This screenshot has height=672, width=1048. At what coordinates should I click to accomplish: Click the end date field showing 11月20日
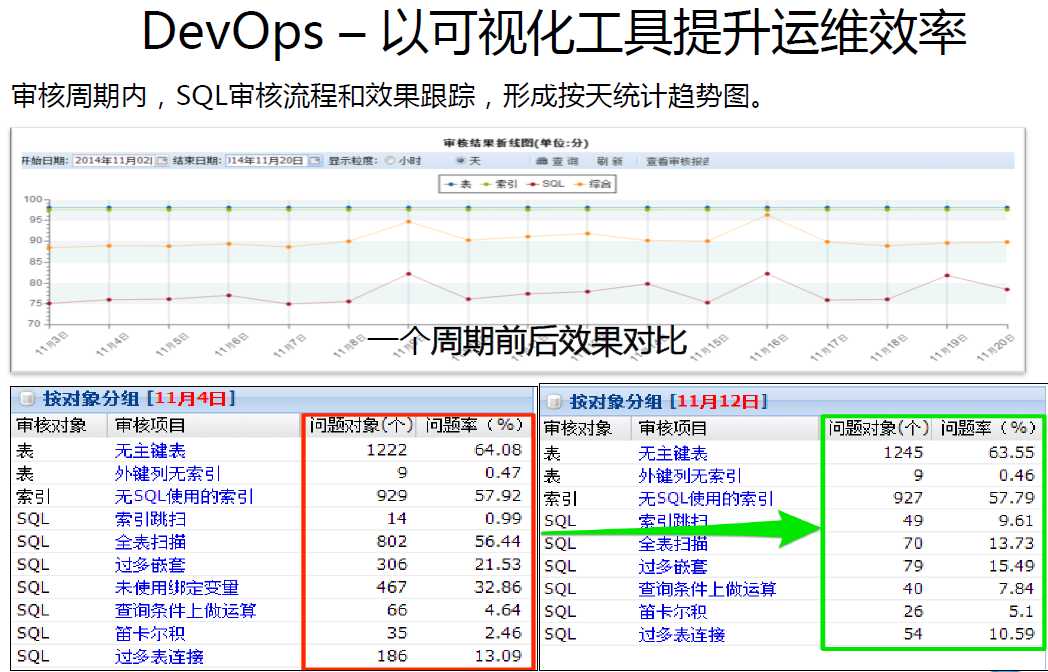[x=266, y=161]
